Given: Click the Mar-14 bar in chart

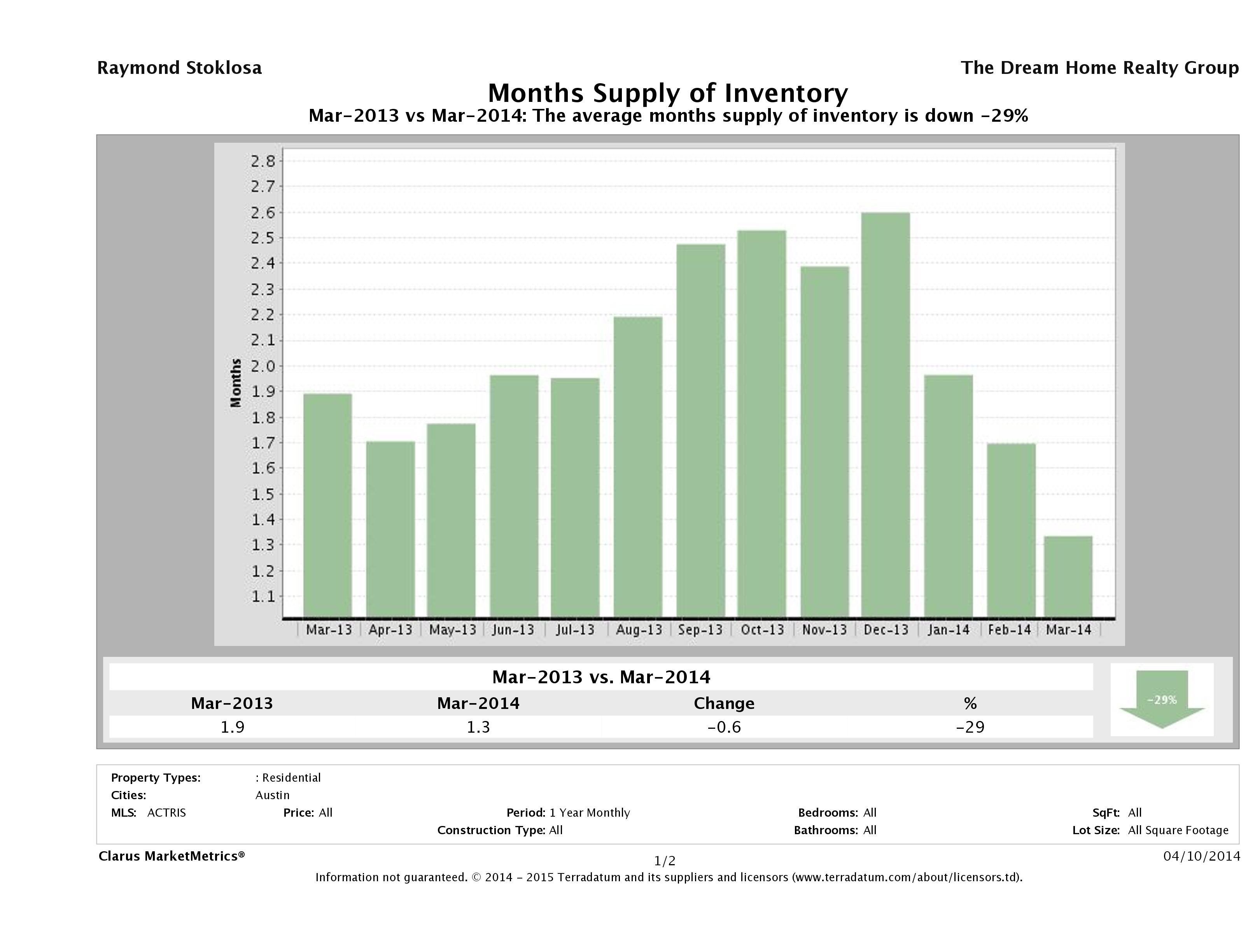Looking at the screenshot, I should click(x=1068, y=576).
